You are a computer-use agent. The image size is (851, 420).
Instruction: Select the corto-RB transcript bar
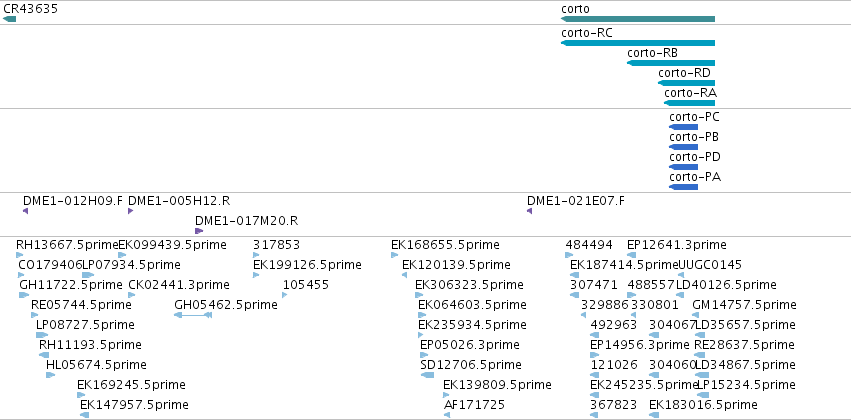coord(671,63)
